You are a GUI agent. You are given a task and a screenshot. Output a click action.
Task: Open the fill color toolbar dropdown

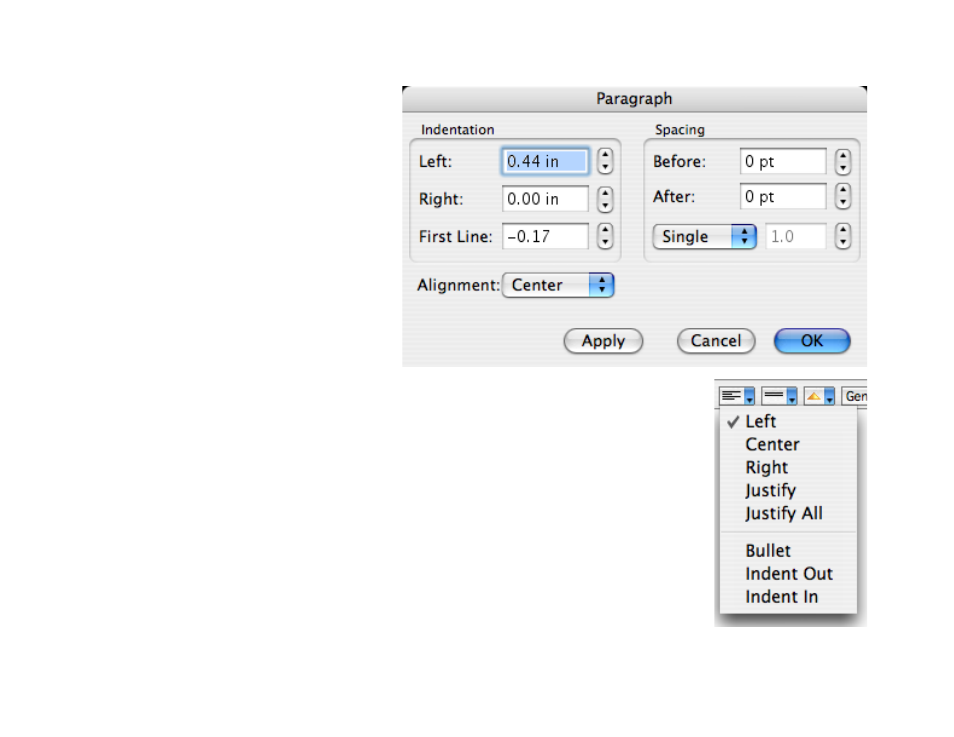(x=819, y=396)
